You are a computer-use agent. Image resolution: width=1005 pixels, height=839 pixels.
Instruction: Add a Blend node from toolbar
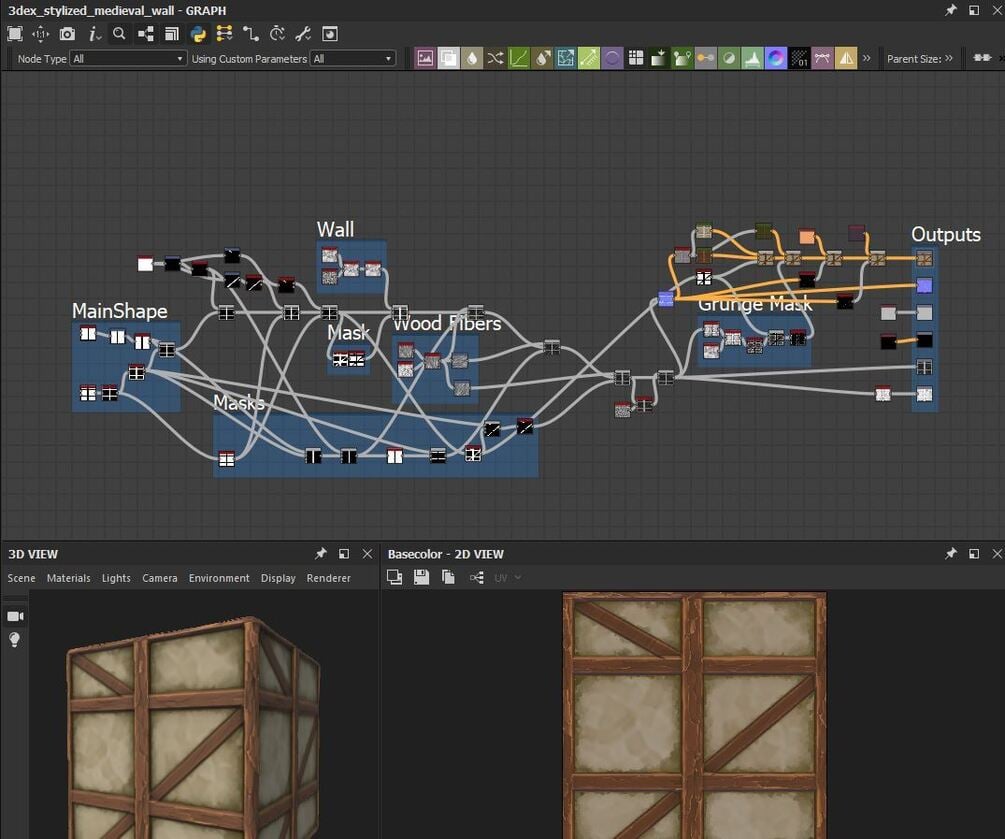tap(449, 58)
